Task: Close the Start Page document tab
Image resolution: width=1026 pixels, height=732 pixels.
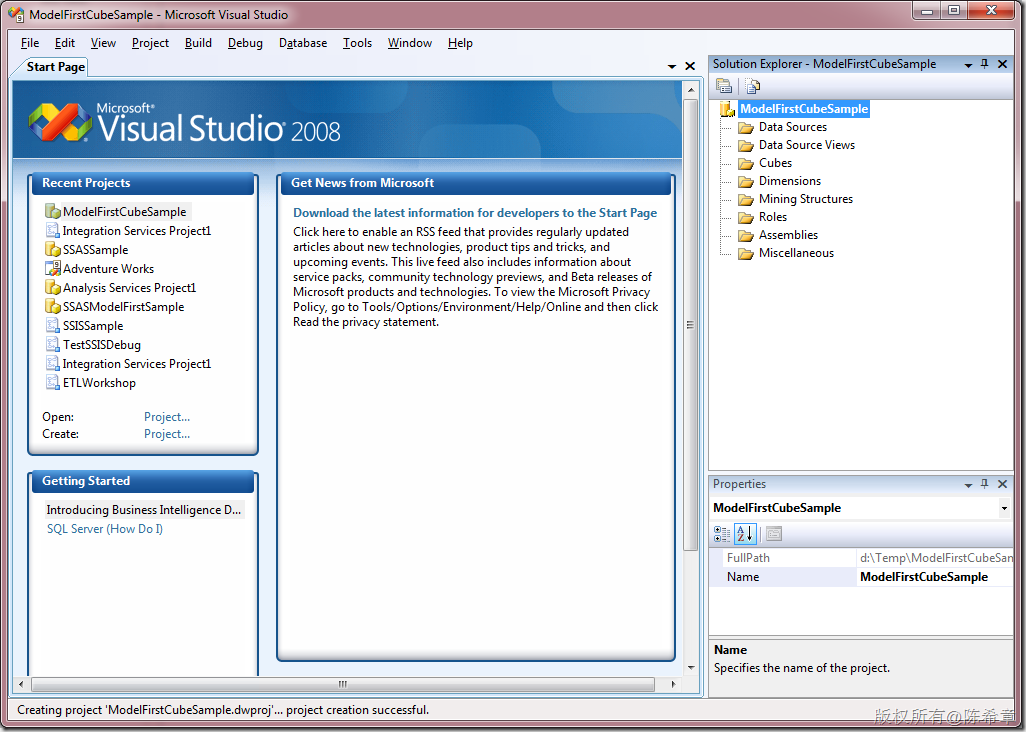Action: [690, 66]
